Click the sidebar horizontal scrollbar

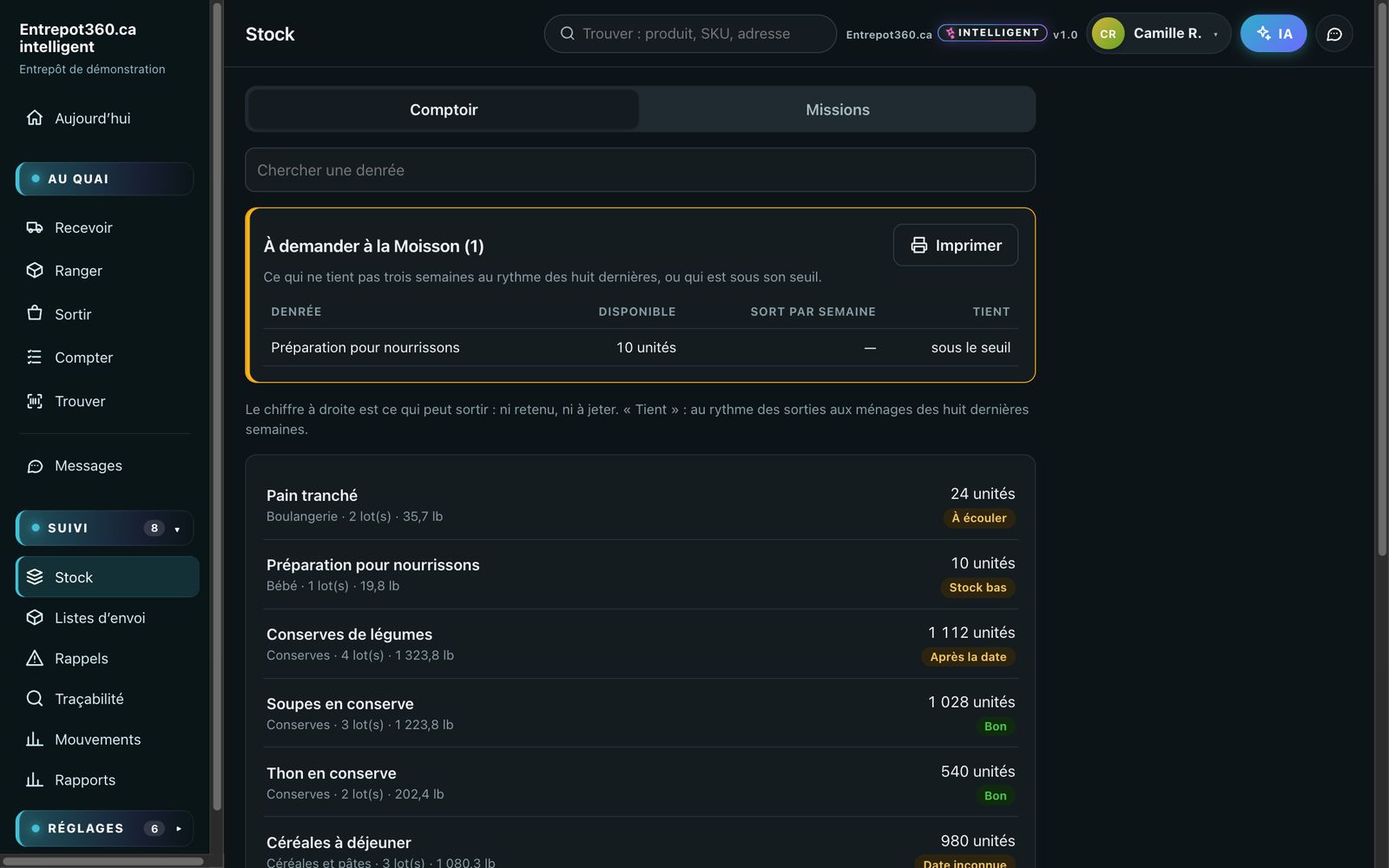pyautogui.click(x=103, y=861)
